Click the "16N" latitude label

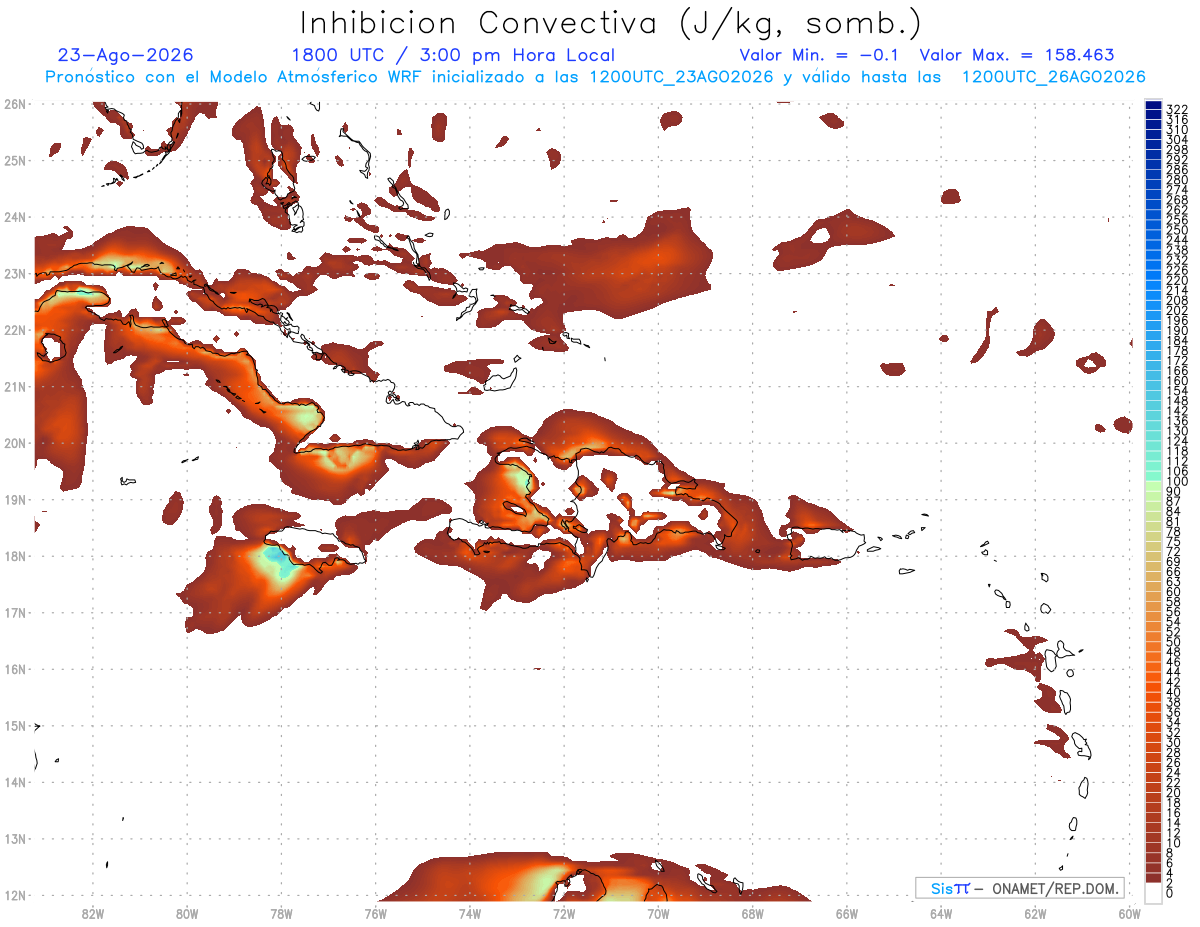click(x=14, y=669)
